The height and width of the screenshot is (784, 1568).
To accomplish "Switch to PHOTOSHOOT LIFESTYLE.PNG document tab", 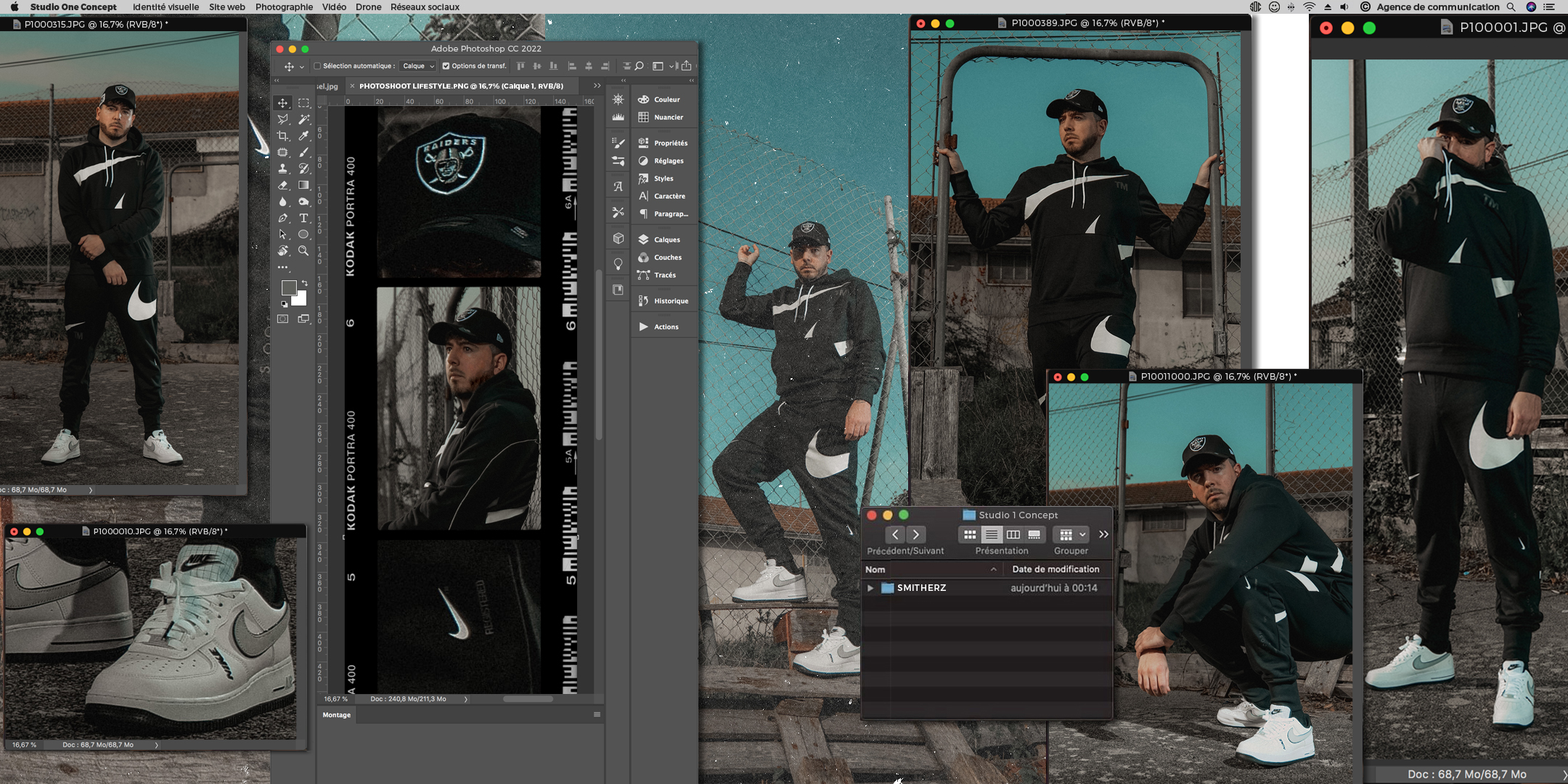I will pos(461,86).
